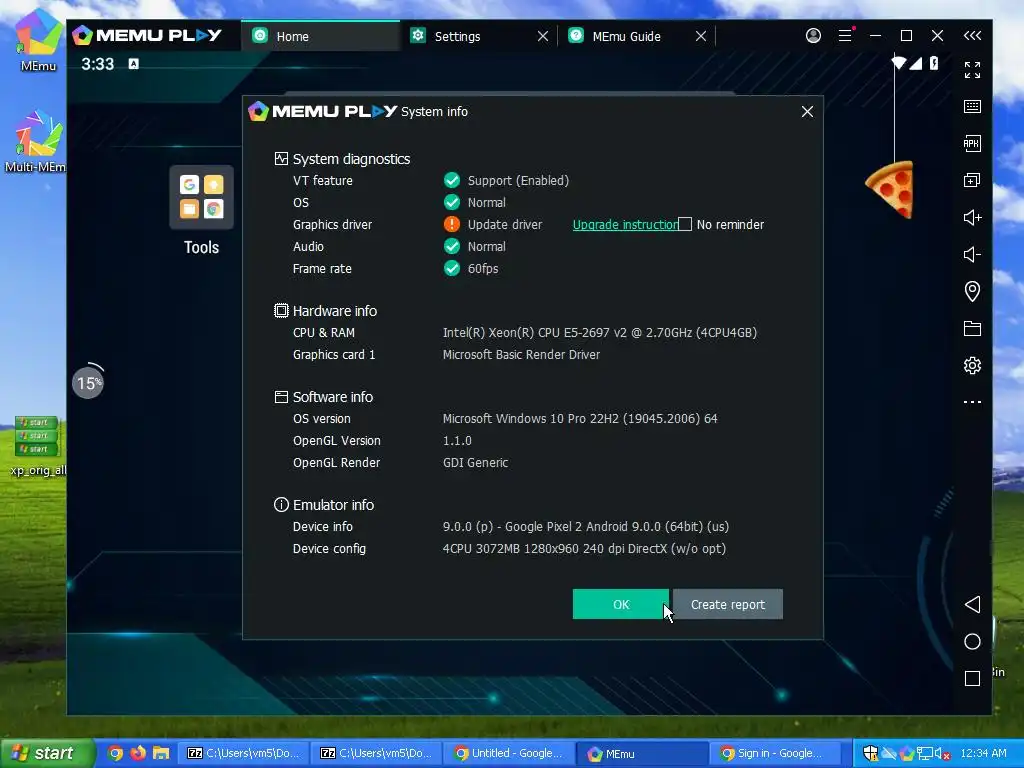Click the VT feature green checkmark
The width and height of the screenshot is (1024, 768).
click(x=451, y=180)
